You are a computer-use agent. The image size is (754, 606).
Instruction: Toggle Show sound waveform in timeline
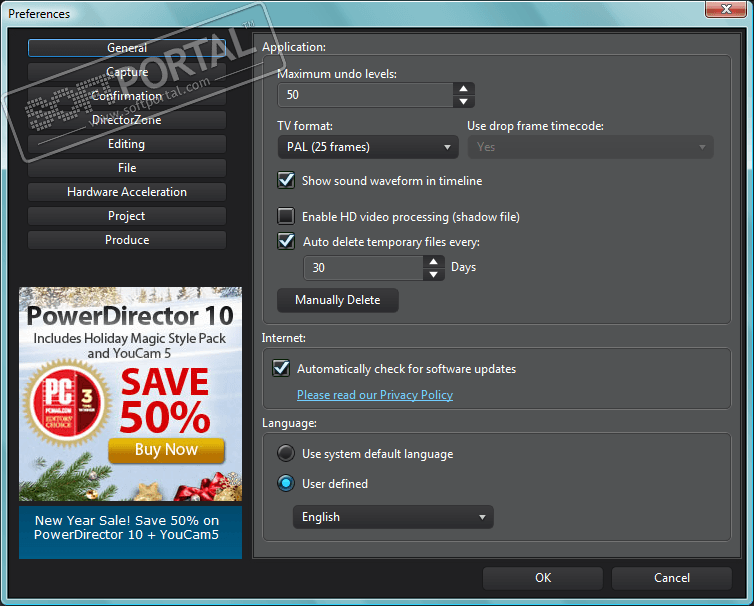coord(286,180)
